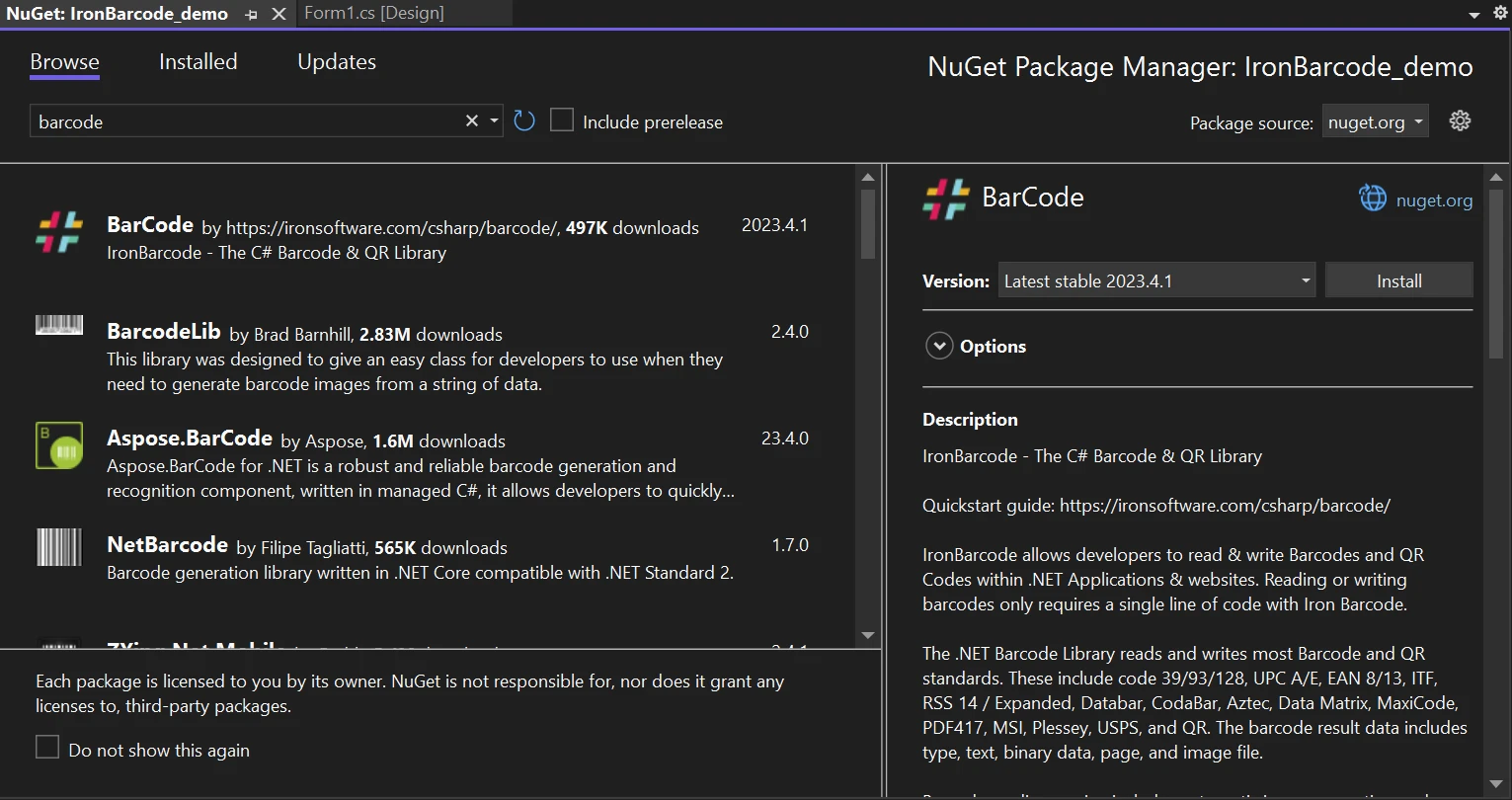Click the Install button
This screenshot has width=1512, height=800.
point(1398,281)
